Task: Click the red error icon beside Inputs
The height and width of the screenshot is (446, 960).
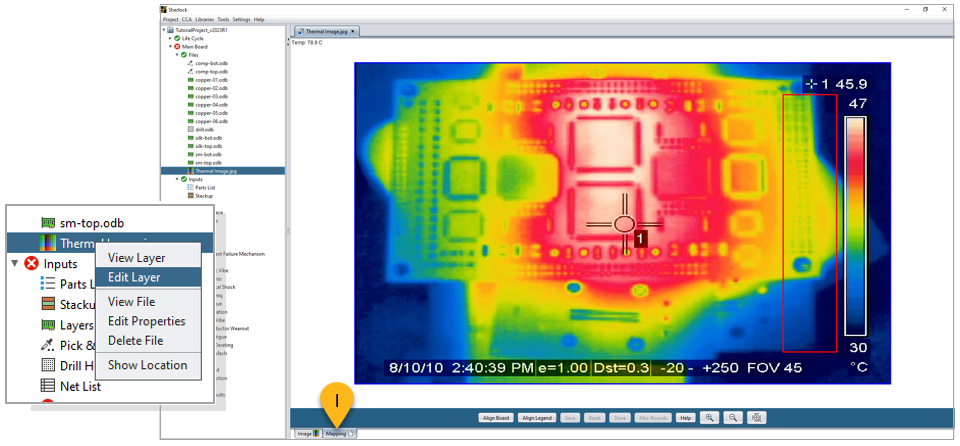Action: pos(32,264)
